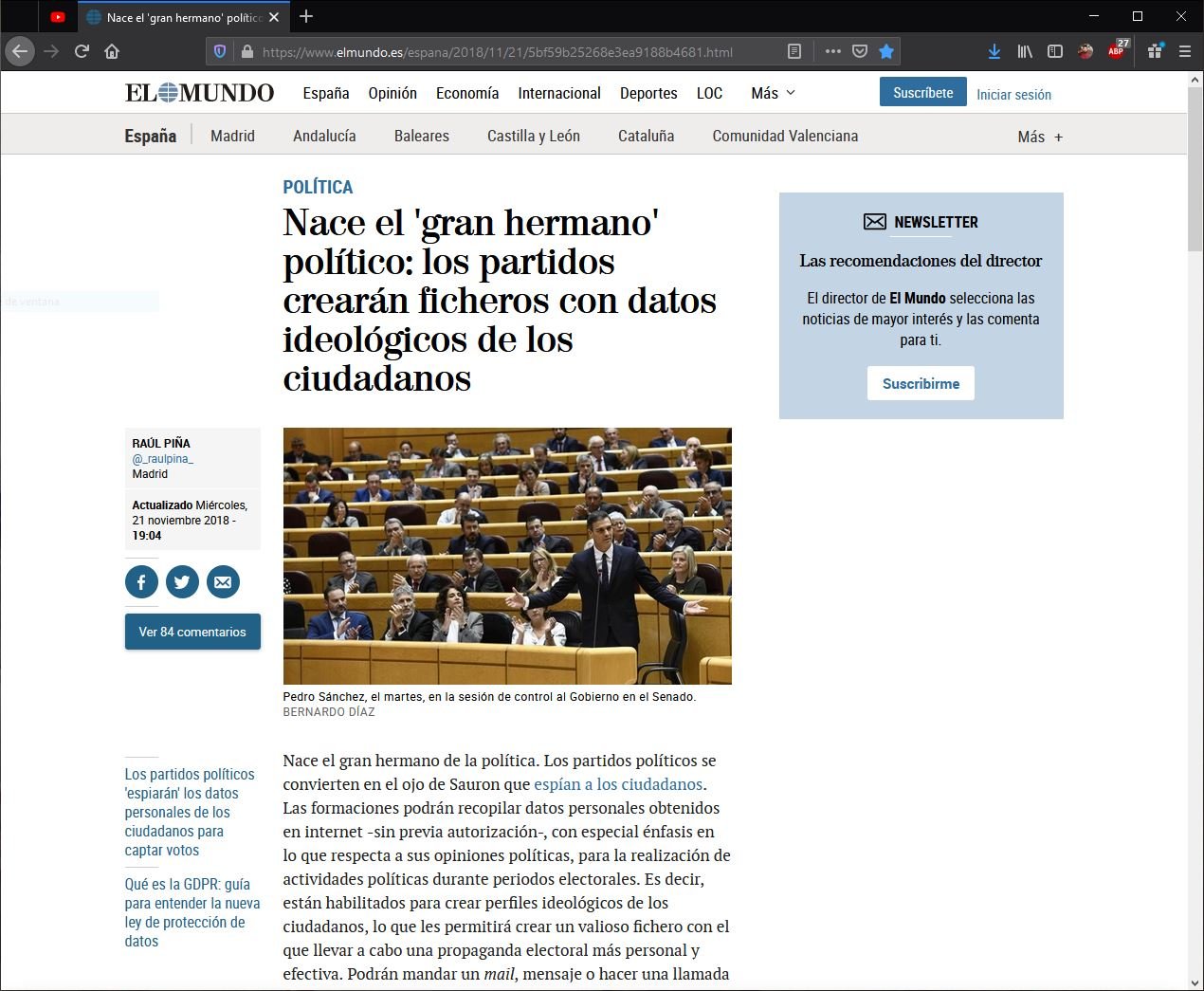
Task: Toggle reader view for this article
Action: (x=794, y=51)
